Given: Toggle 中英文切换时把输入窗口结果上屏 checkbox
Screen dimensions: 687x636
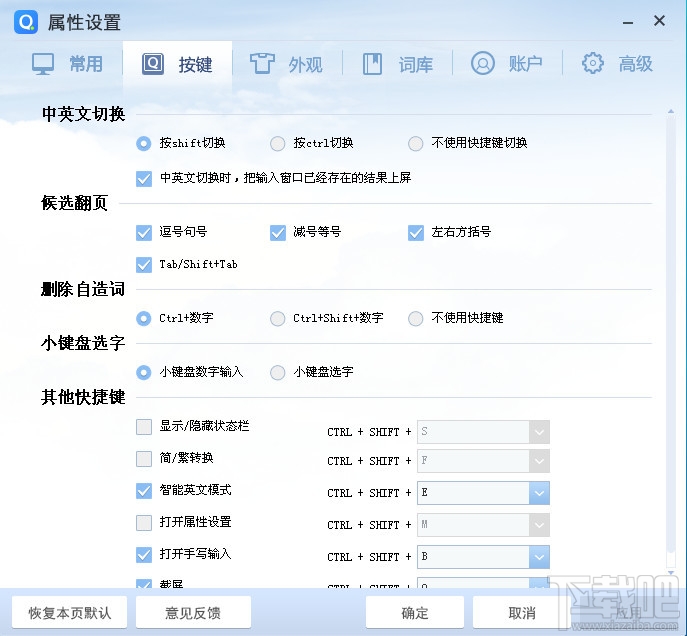Looking at the screenshot, I should click(144, 179).
